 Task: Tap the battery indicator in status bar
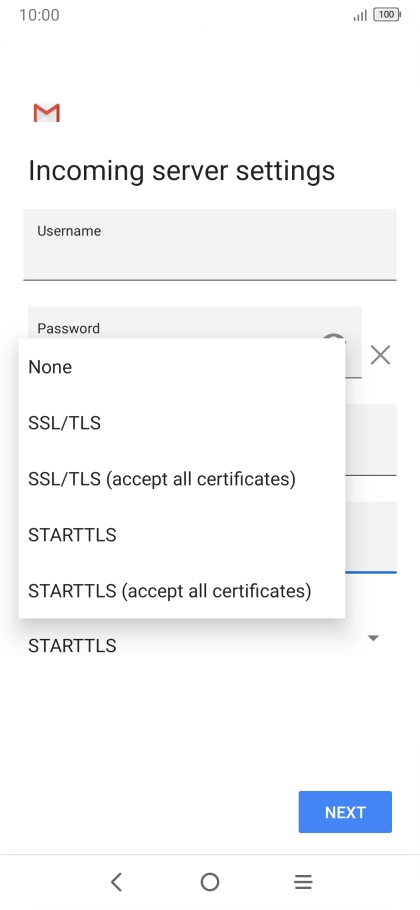387,15
